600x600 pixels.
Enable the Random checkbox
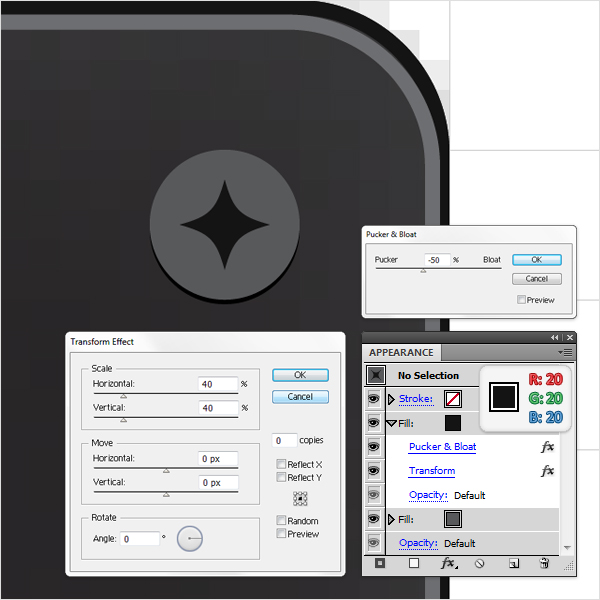click(281, 520)
